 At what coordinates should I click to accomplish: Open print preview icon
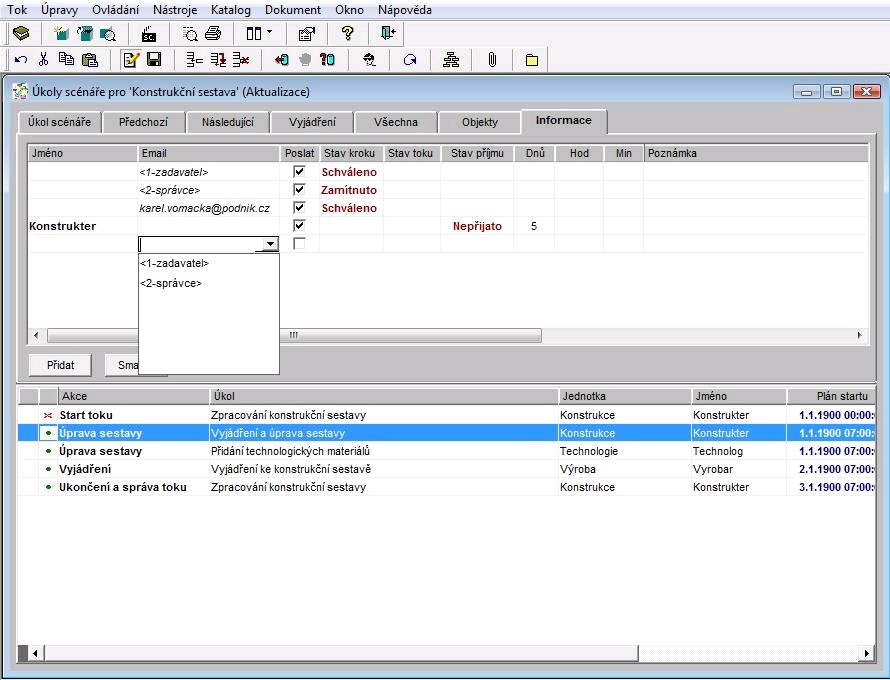pyautogui.click(x=190, y=34)
